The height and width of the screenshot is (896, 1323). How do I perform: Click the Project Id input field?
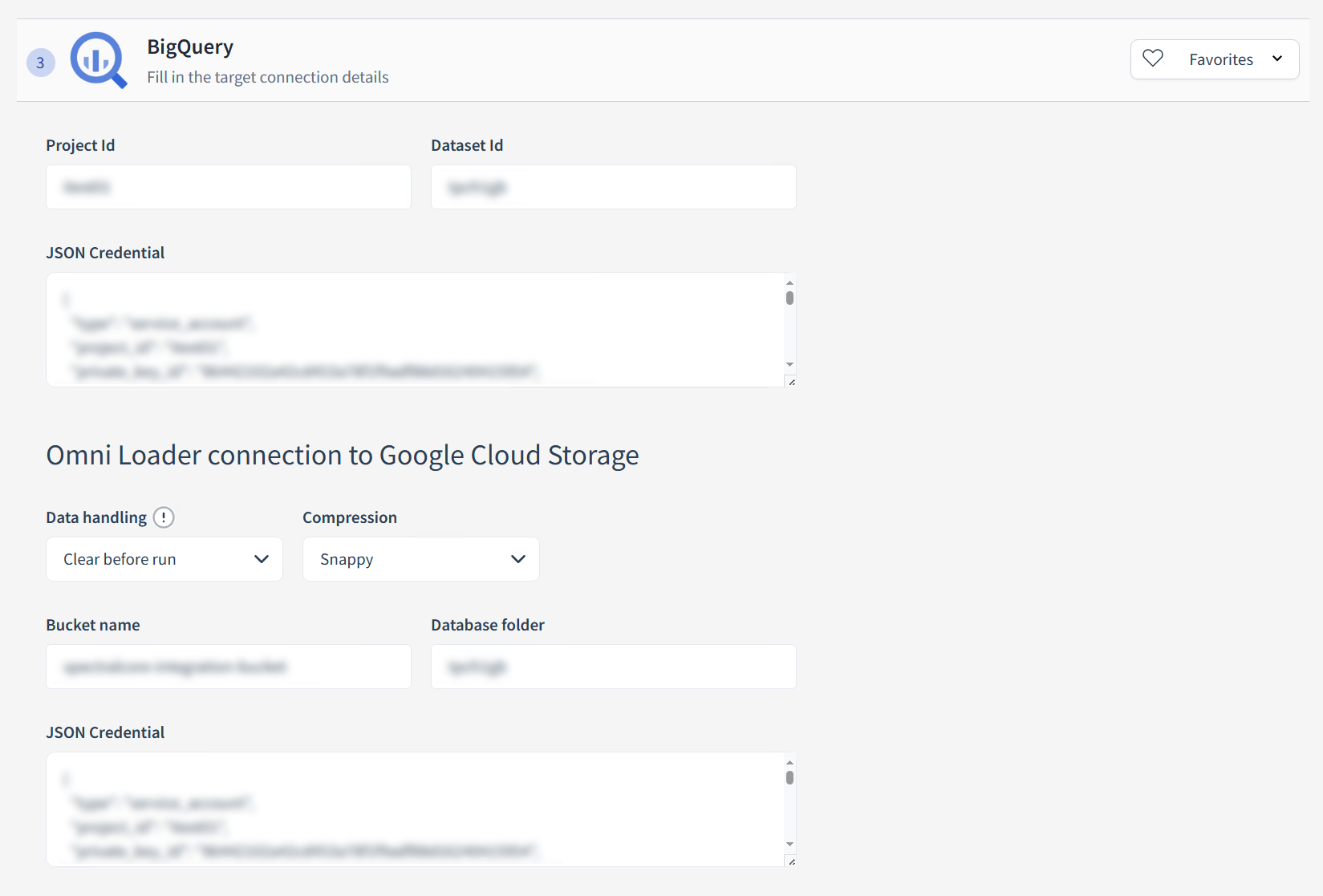tap(229, 187)
